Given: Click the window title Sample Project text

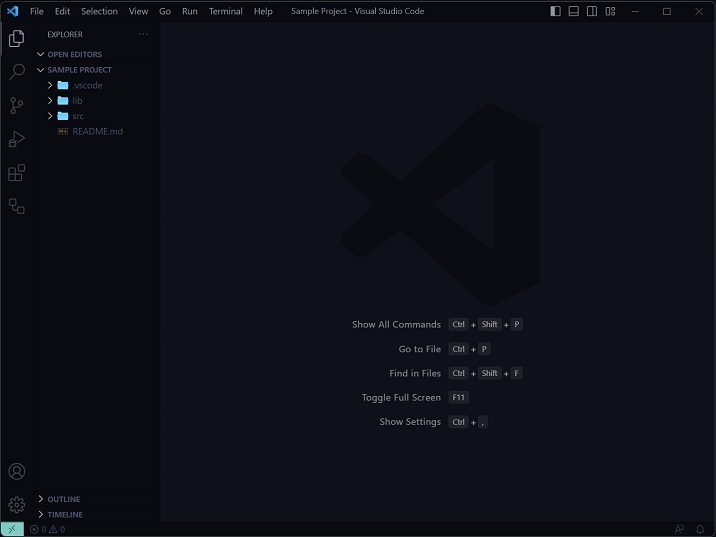Looking at the screenshot, I should 358,11.
